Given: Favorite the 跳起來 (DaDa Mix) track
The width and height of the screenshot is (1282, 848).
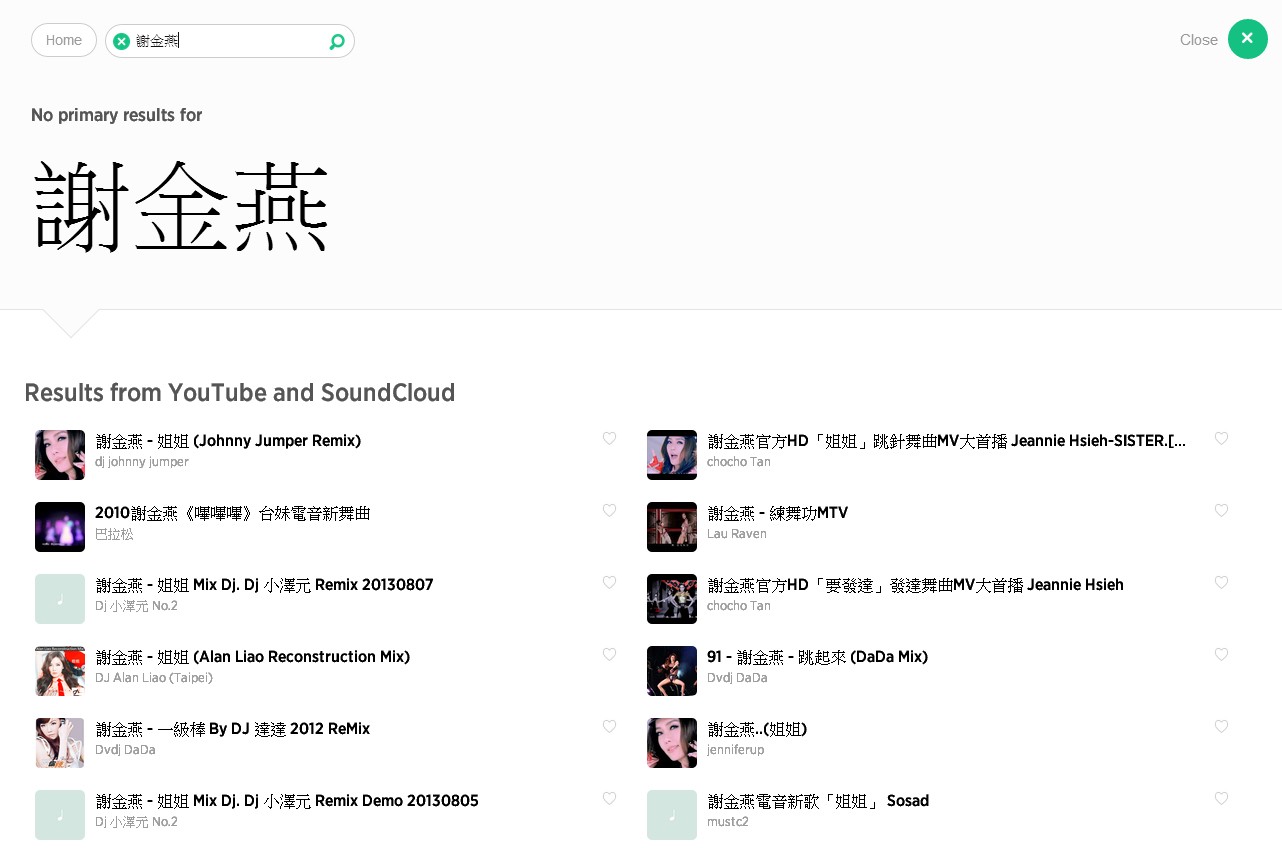Looking at the screenshot, I should click(1221, 655).
